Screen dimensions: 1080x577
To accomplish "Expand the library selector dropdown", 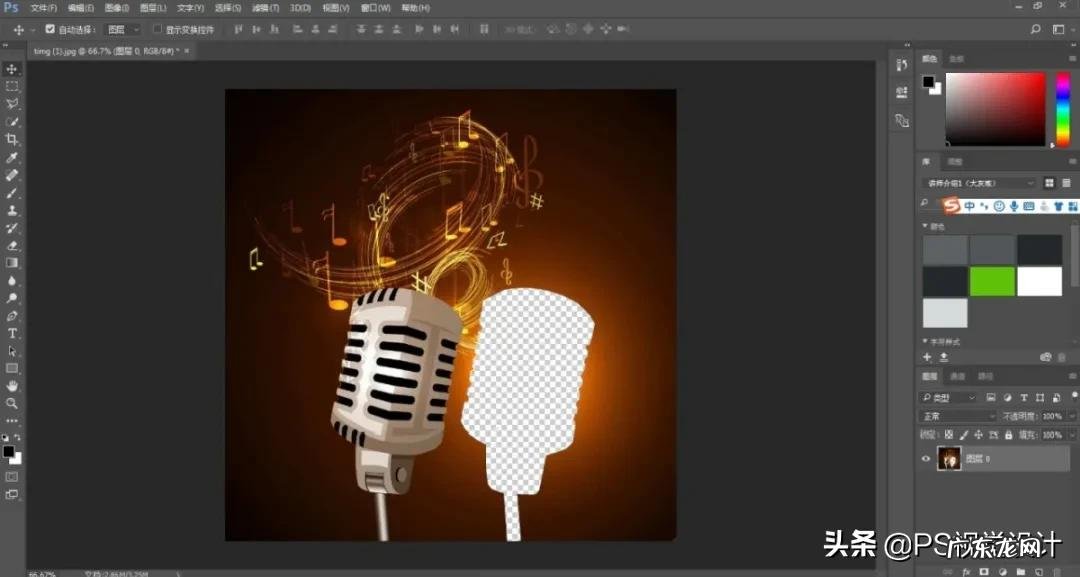I will click(x=980, y=183).
